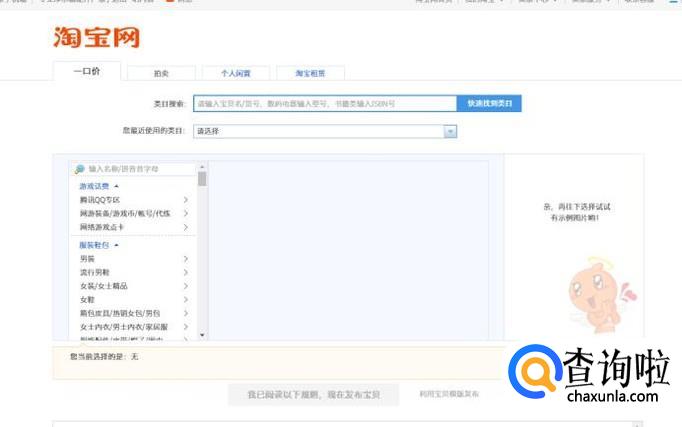682x427 pixels.
Task: Open the 淘宝租赁 tab
Action: [311, 73]
